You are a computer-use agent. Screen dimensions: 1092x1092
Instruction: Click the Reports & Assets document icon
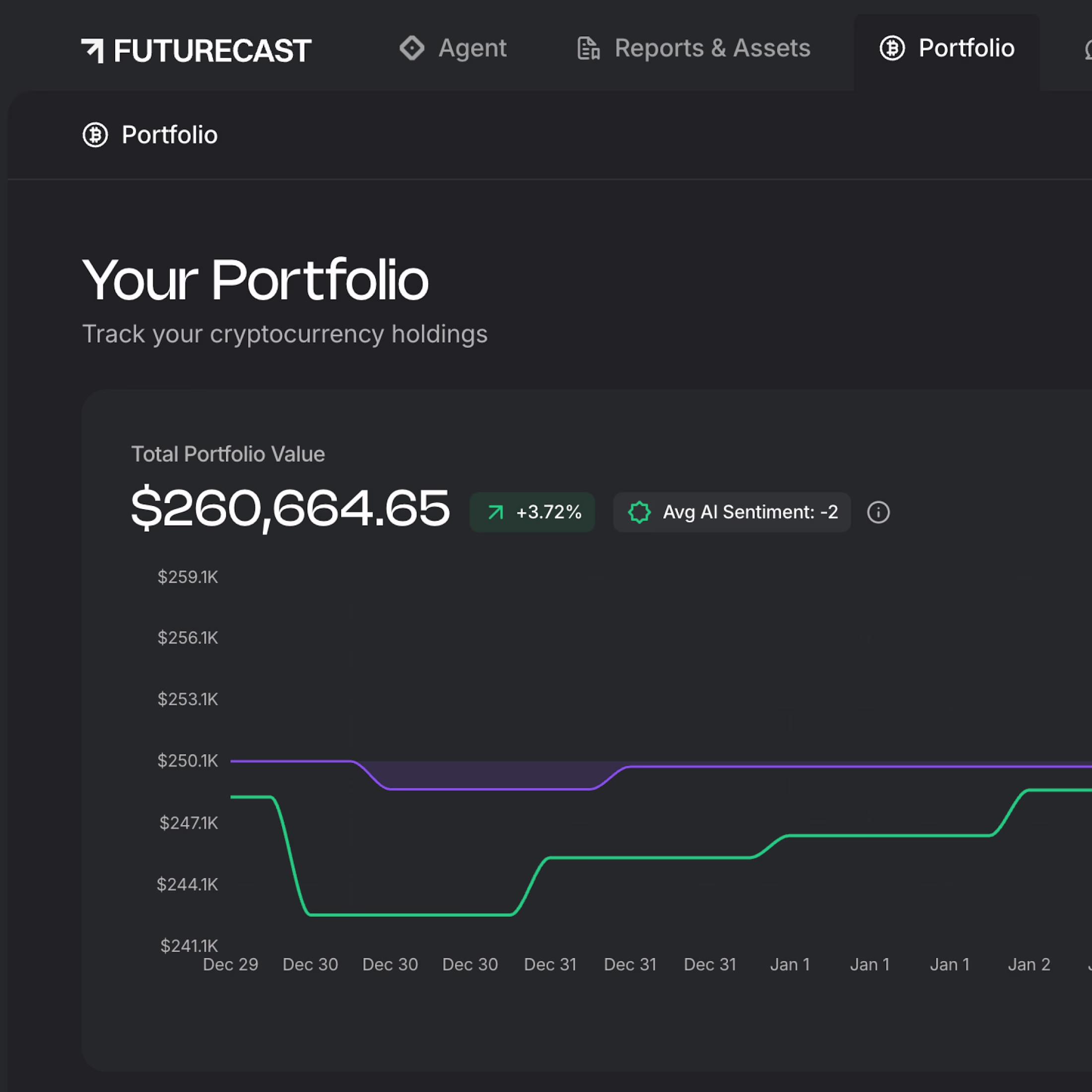pyautogui.click(x=588, y=48)
